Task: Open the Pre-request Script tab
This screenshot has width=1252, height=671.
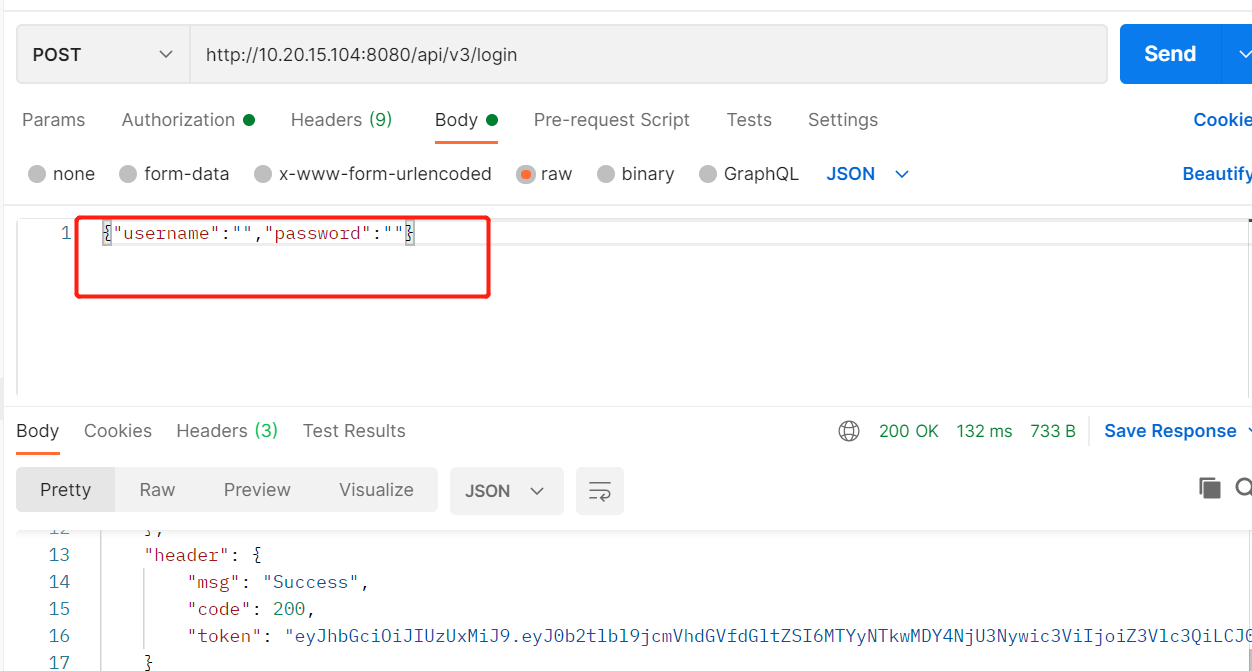Action: pyautogui.click(x=612, y=120)
